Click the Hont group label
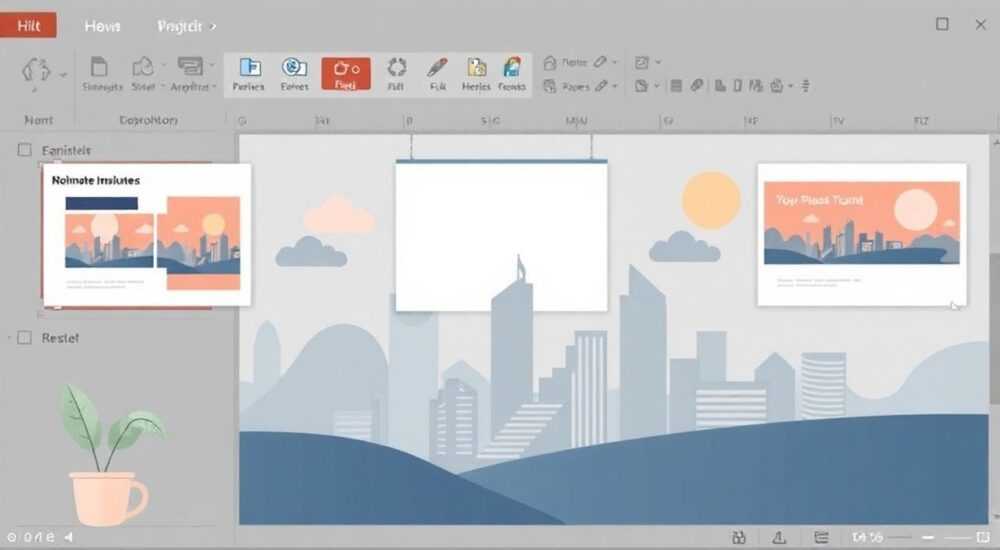The width and height of the screenshot is (1000, 550). [39, 120]
